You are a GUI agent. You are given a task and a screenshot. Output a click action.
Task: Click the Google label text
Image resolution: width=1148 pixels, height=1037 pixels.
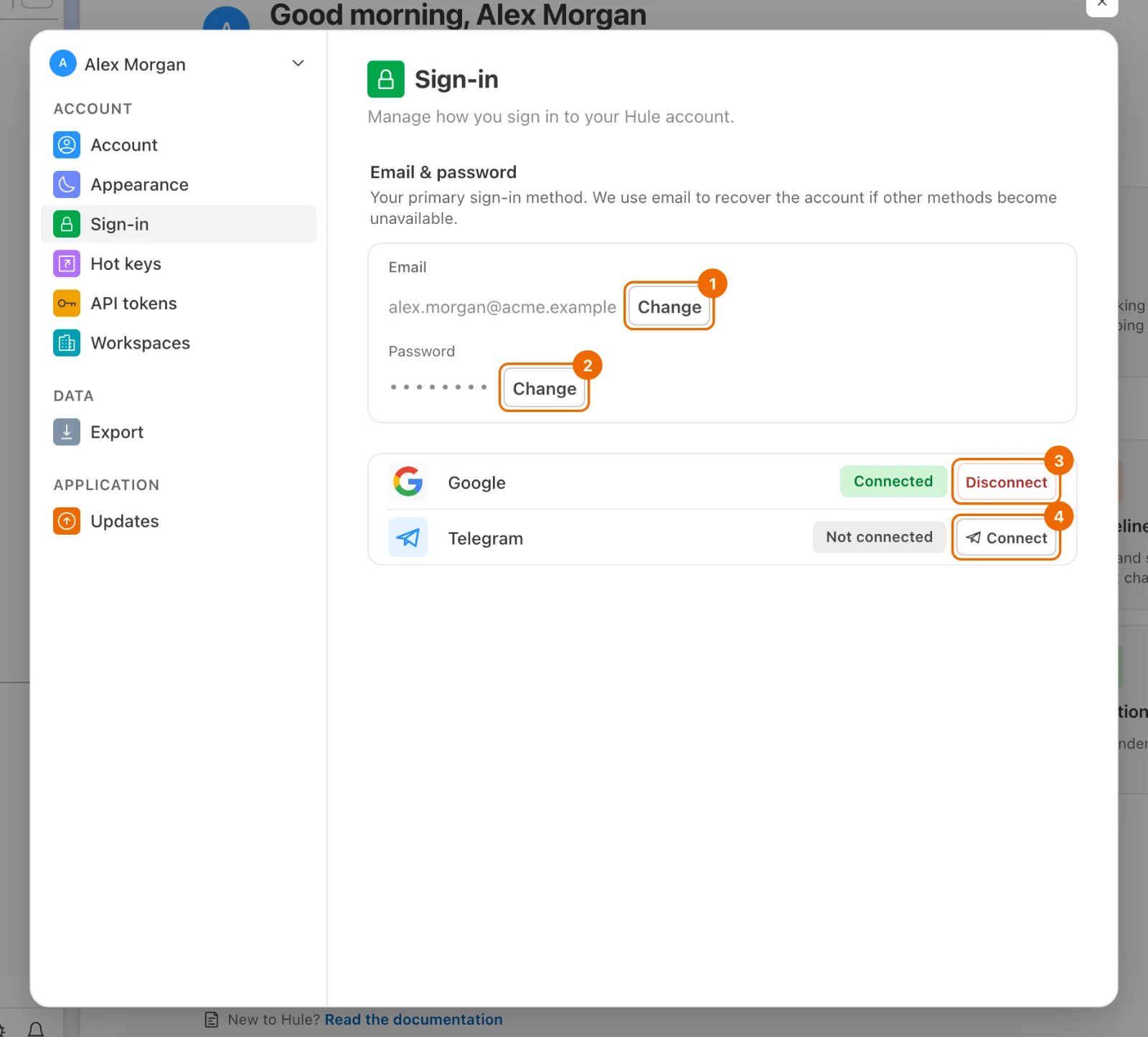tap(477, 483)
